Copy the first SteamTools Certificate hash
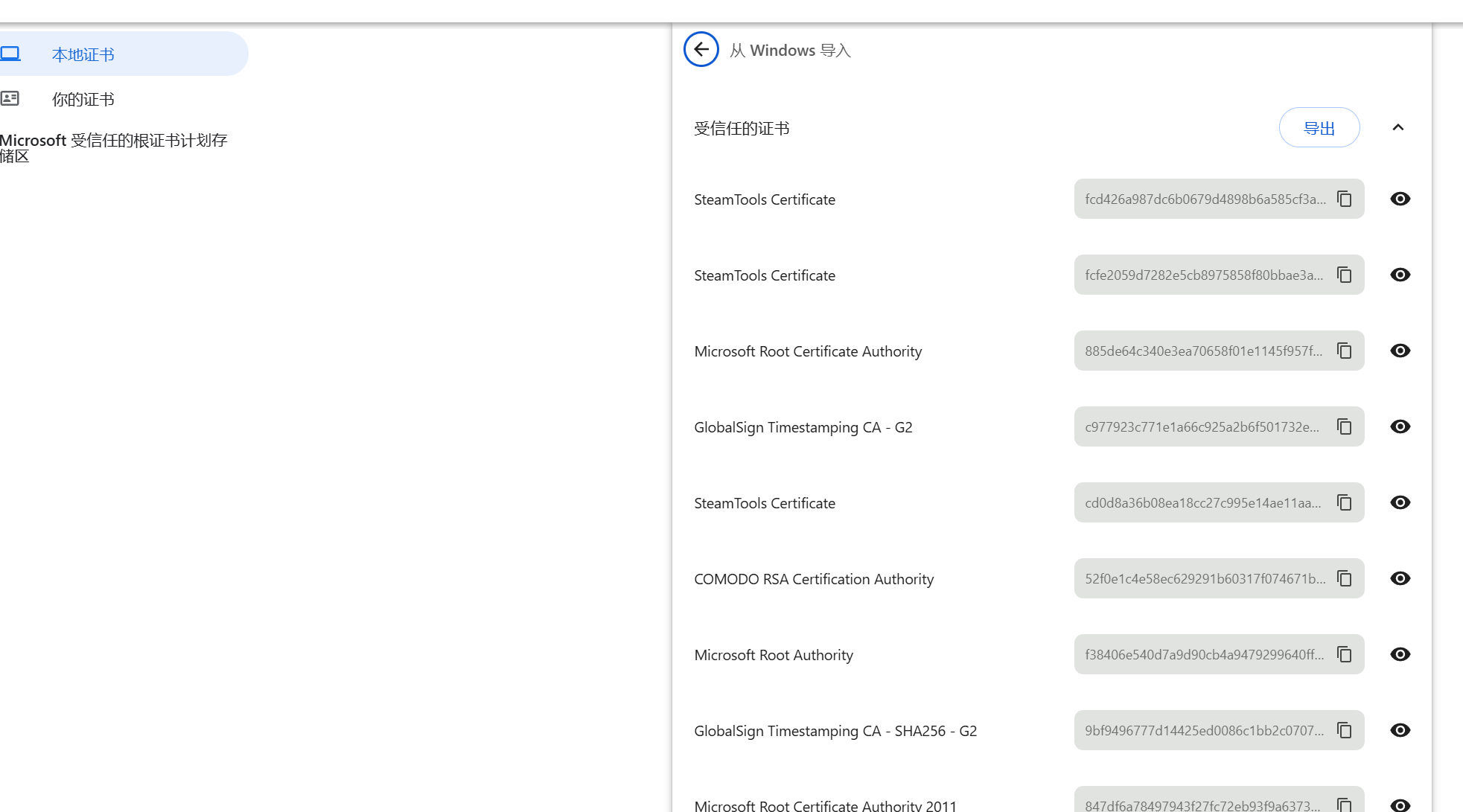Image resolution: width=1463 pixels, height=812 pixels. pyautogui.click(x=1344, y=199)
